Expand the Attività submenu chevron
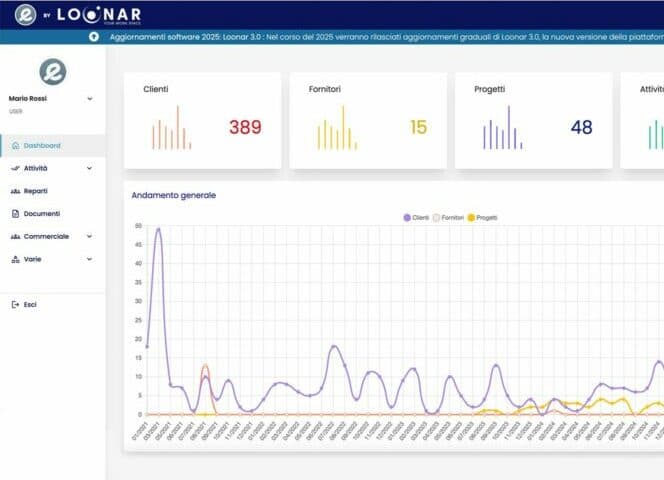The width and height of the screenshot is (664, 480). (90, 168)
